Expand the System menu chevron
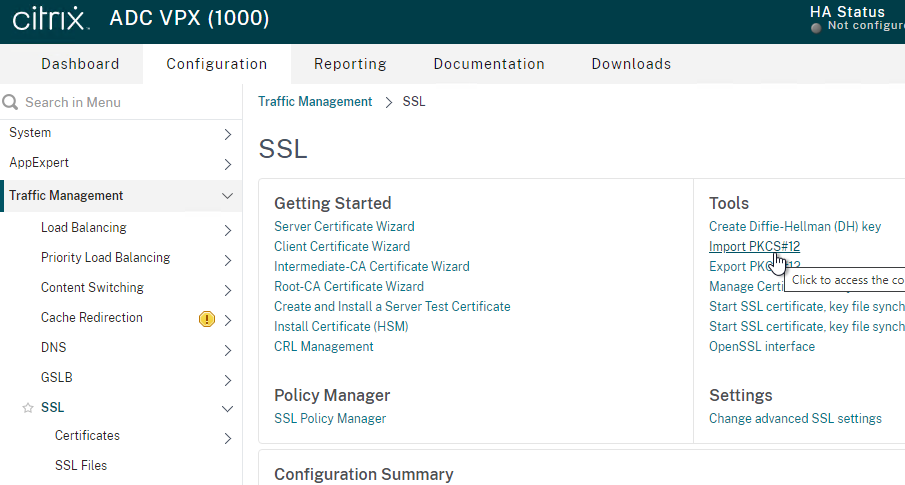905x485 pixels. (x=227, y=135)
